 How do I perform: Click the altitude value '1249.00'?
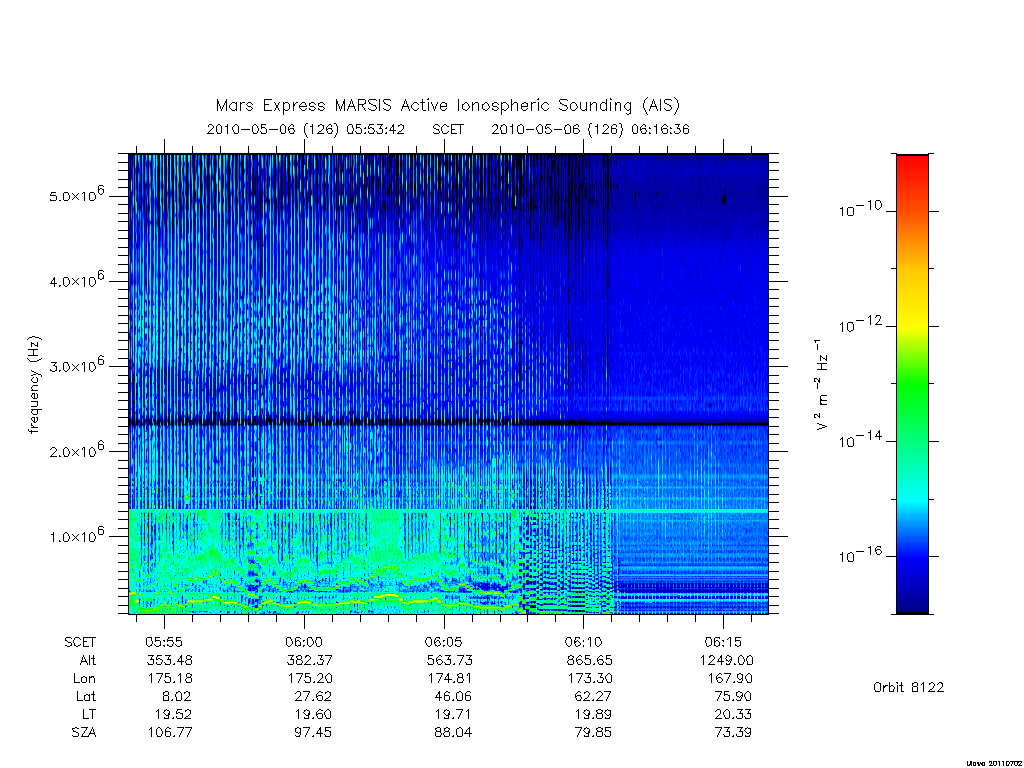pyautogui.click(x=726, y=660)
